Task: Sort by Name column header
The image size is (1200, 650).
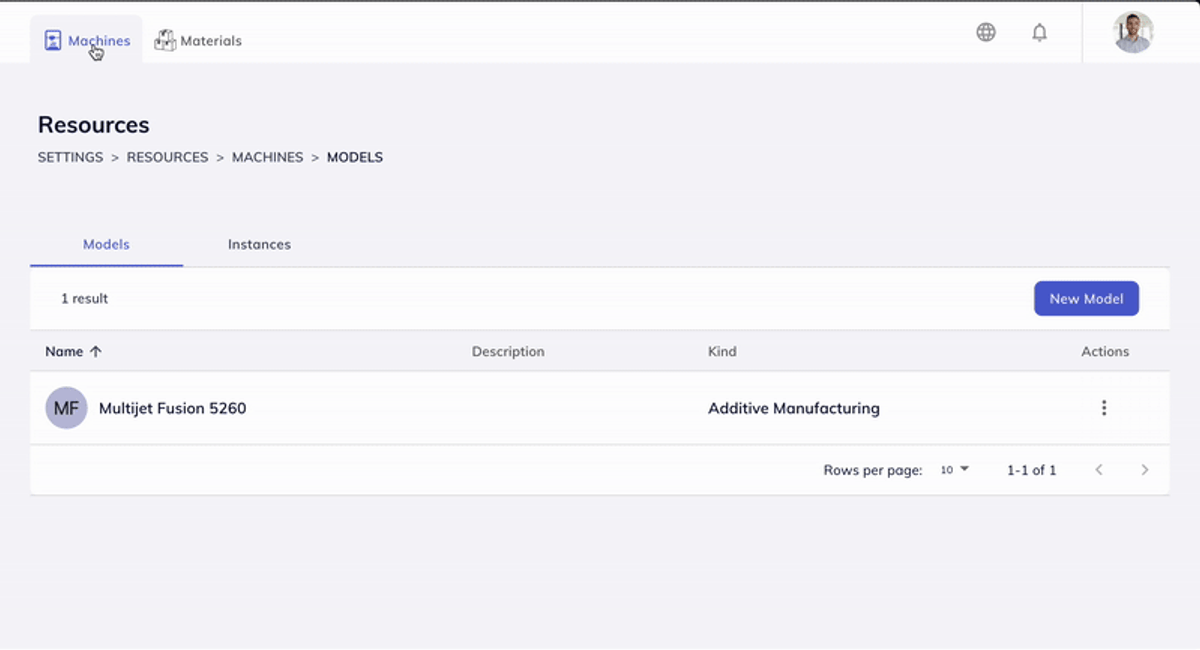Action: click(64, 351)
